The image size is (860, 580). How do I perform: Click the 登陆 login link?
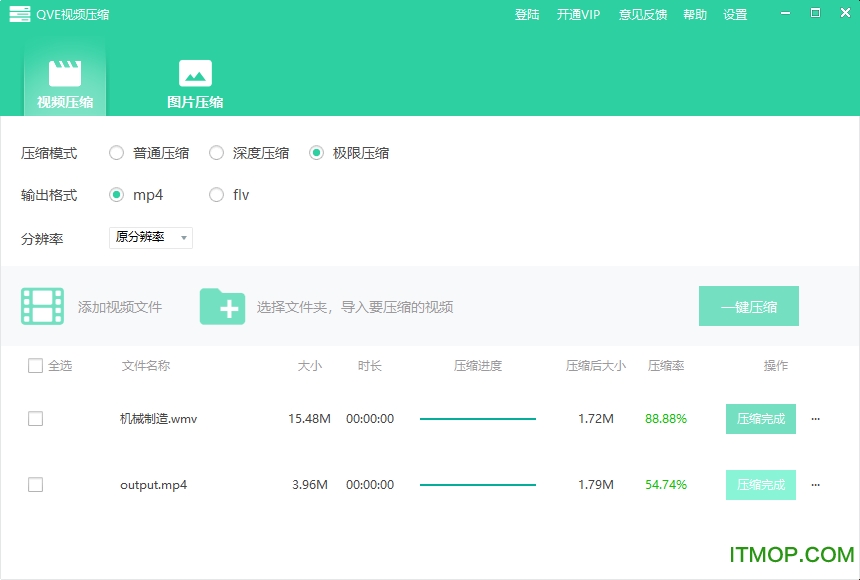[x=527, y=14]
